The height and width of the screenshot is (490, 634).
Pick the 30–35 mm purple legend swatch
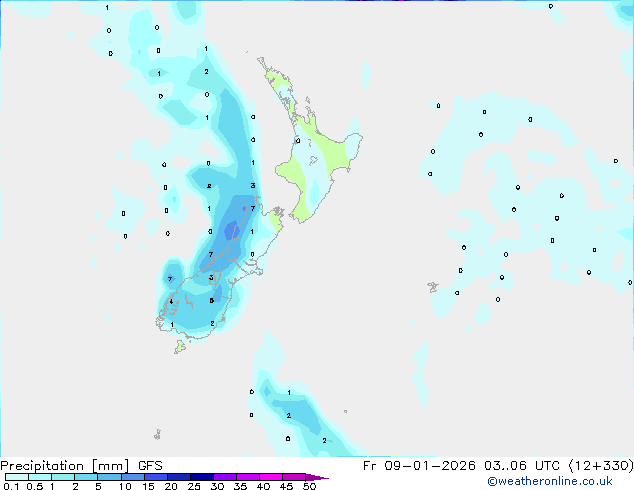[x=225, y=477]
